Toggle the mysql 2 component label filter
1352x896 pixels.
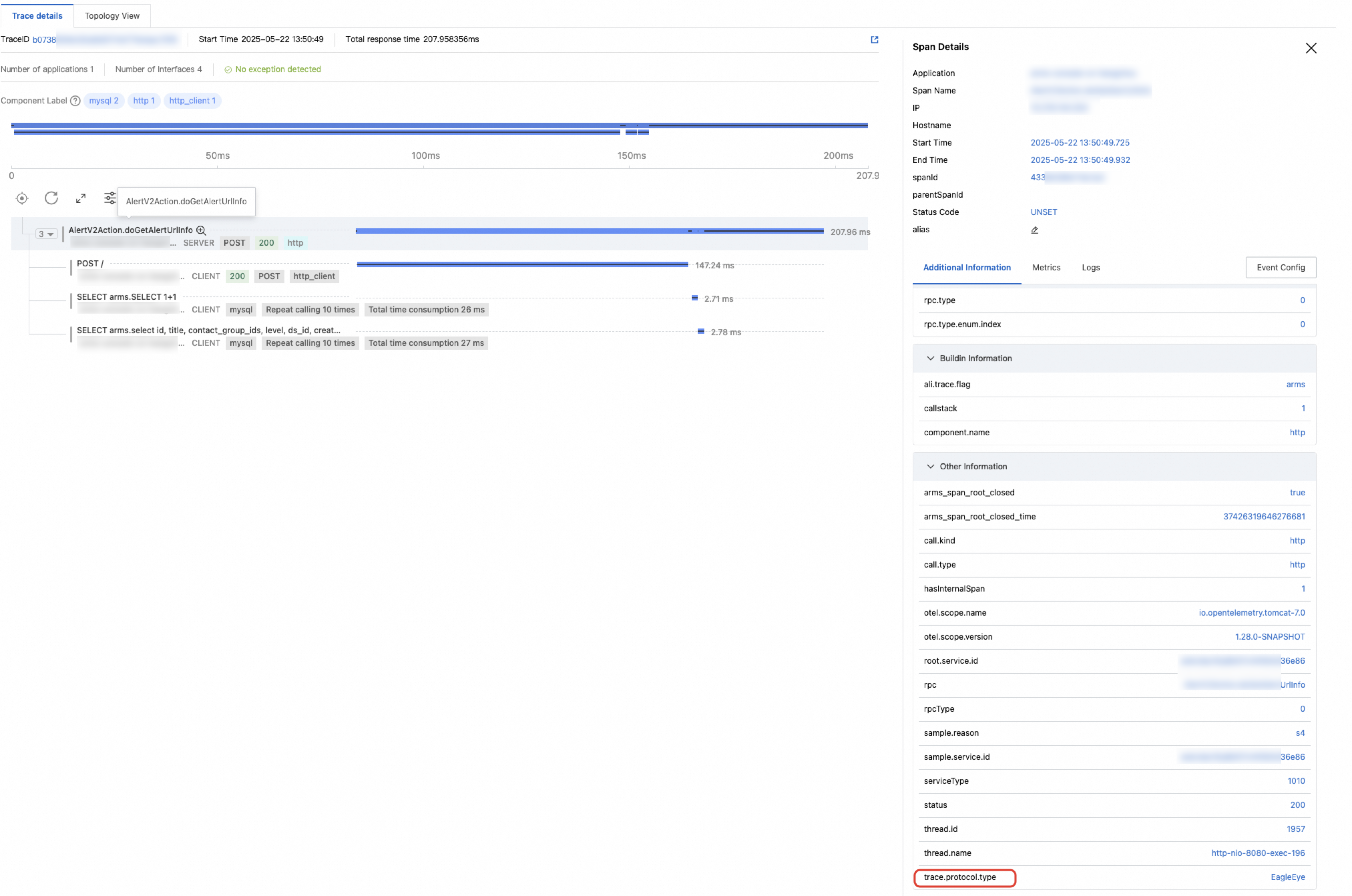coord(103,100)
